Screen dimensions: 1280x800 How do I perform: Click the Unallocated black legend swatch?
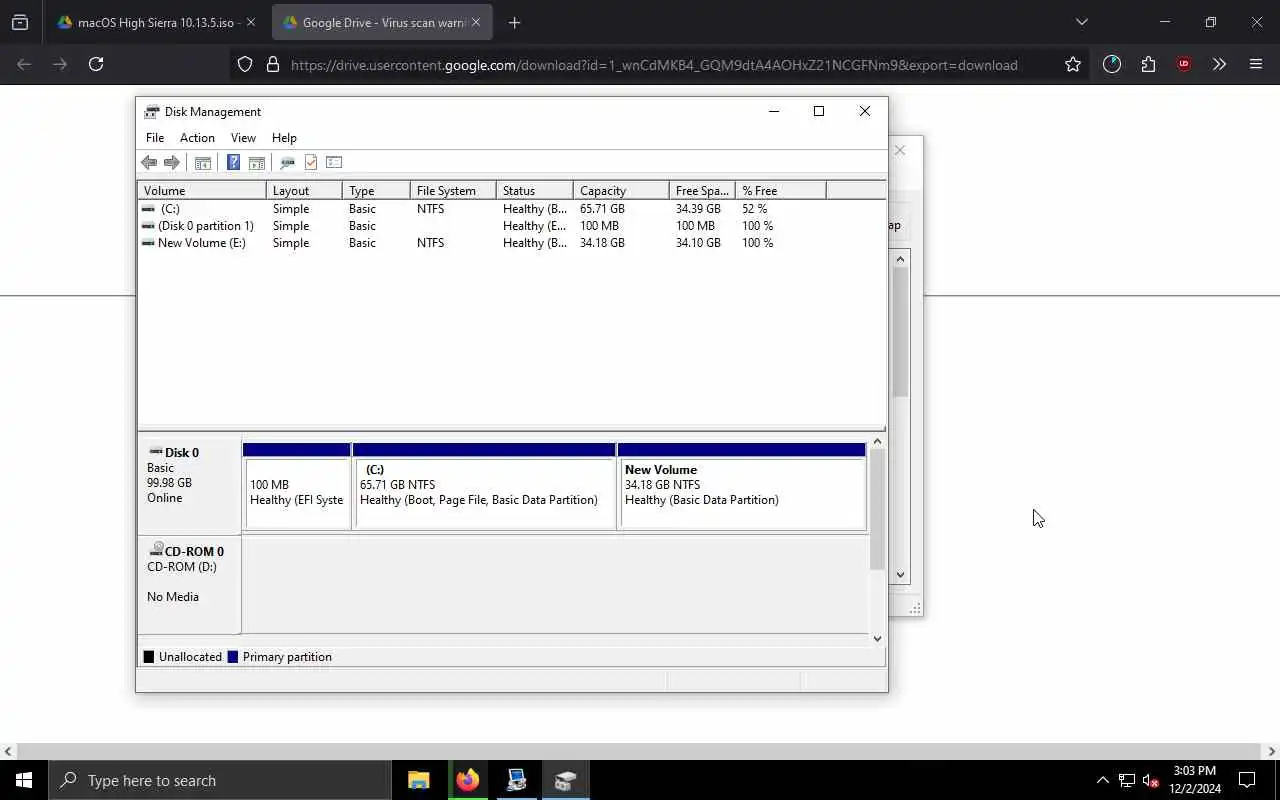(149, 657)
